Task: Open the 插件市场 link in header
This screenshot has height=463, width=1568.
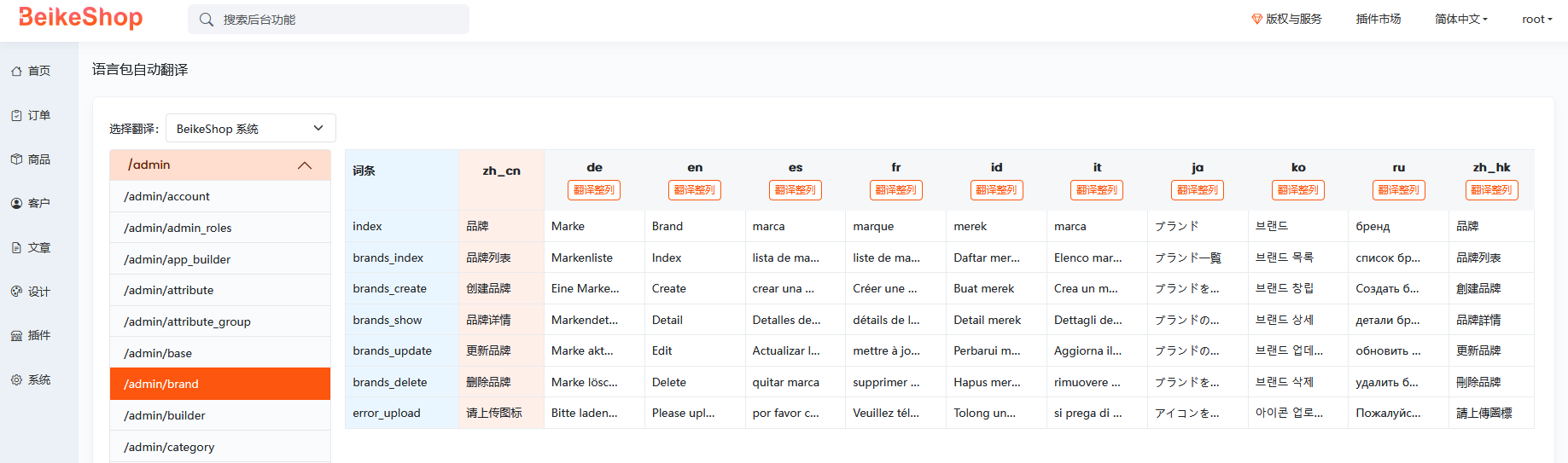Action: coord(1379,19)
